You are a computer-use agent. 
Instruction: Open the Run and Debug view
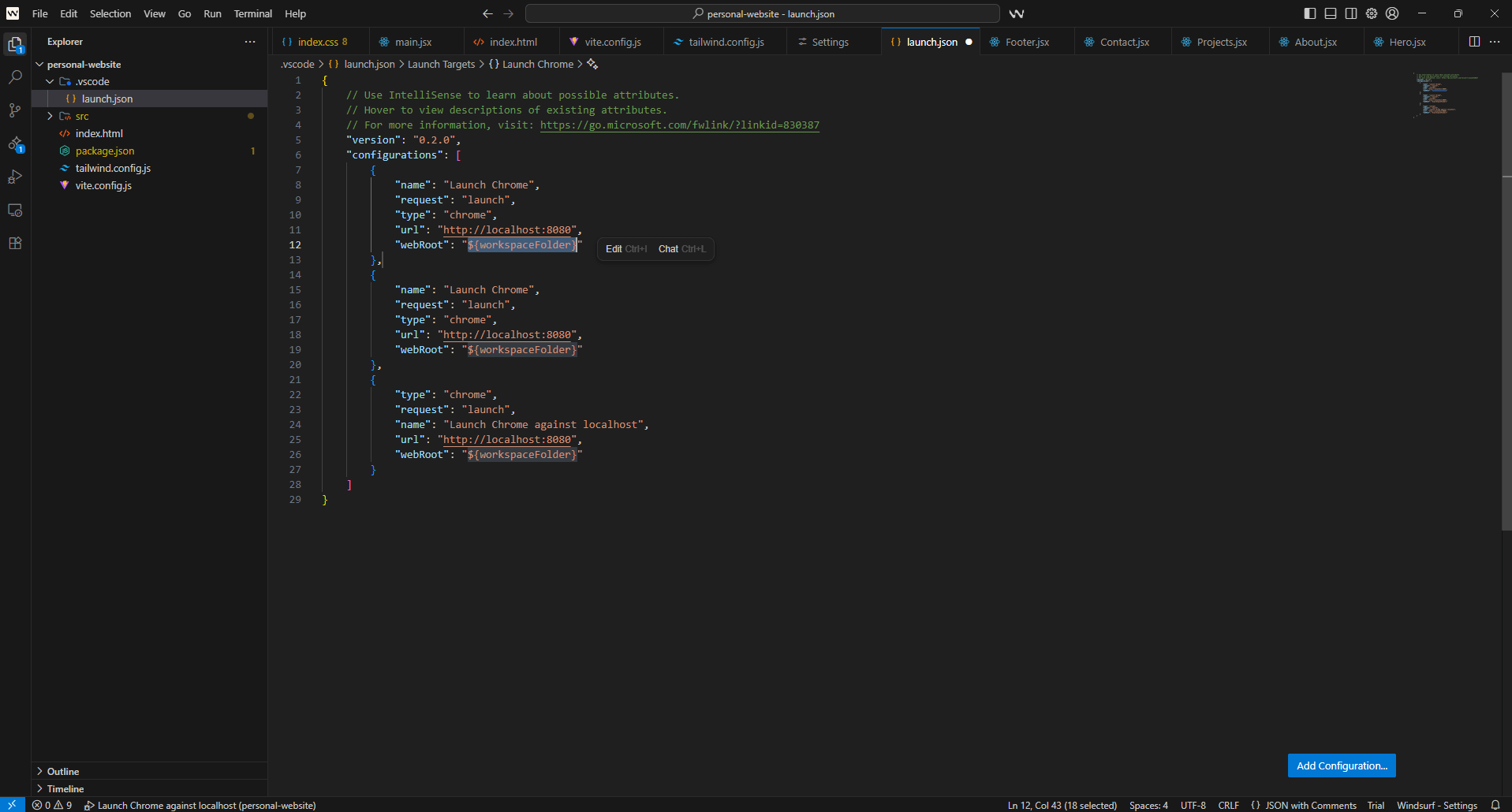pyautogui.click(x=15, y=177)
